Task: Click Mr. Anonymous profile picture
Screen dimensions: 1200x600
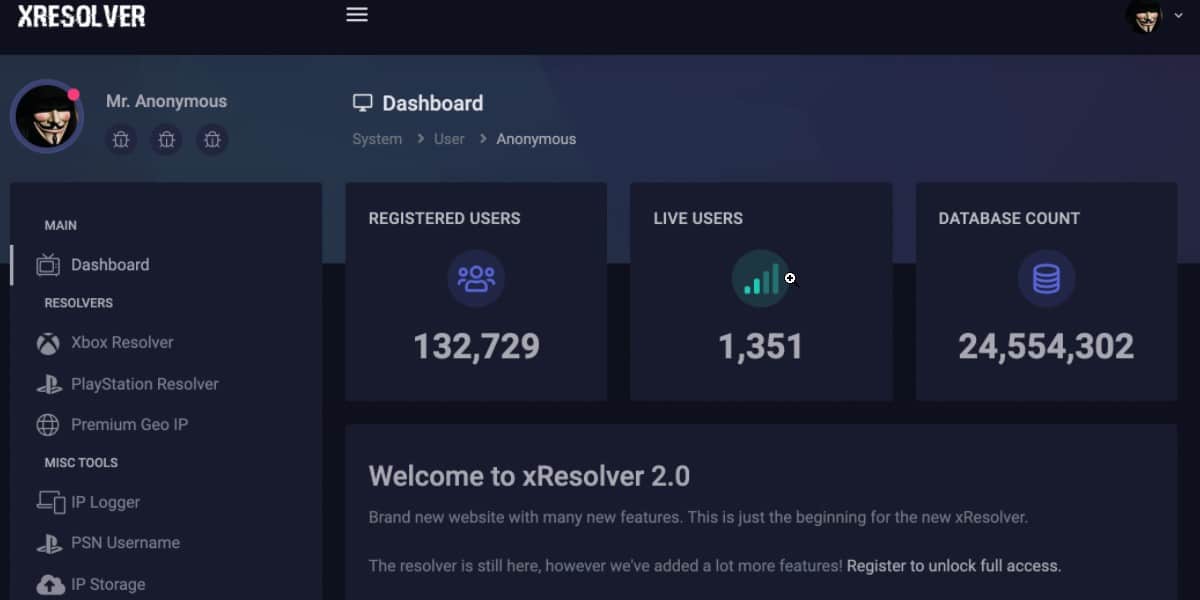Action: click(x=47, y=116)
